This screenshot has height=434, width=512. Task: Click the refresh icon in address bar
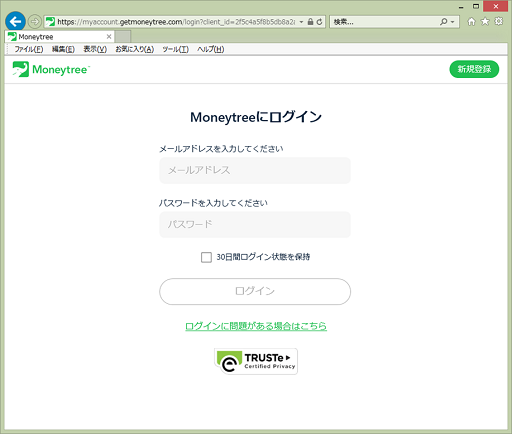click(319, 22)
